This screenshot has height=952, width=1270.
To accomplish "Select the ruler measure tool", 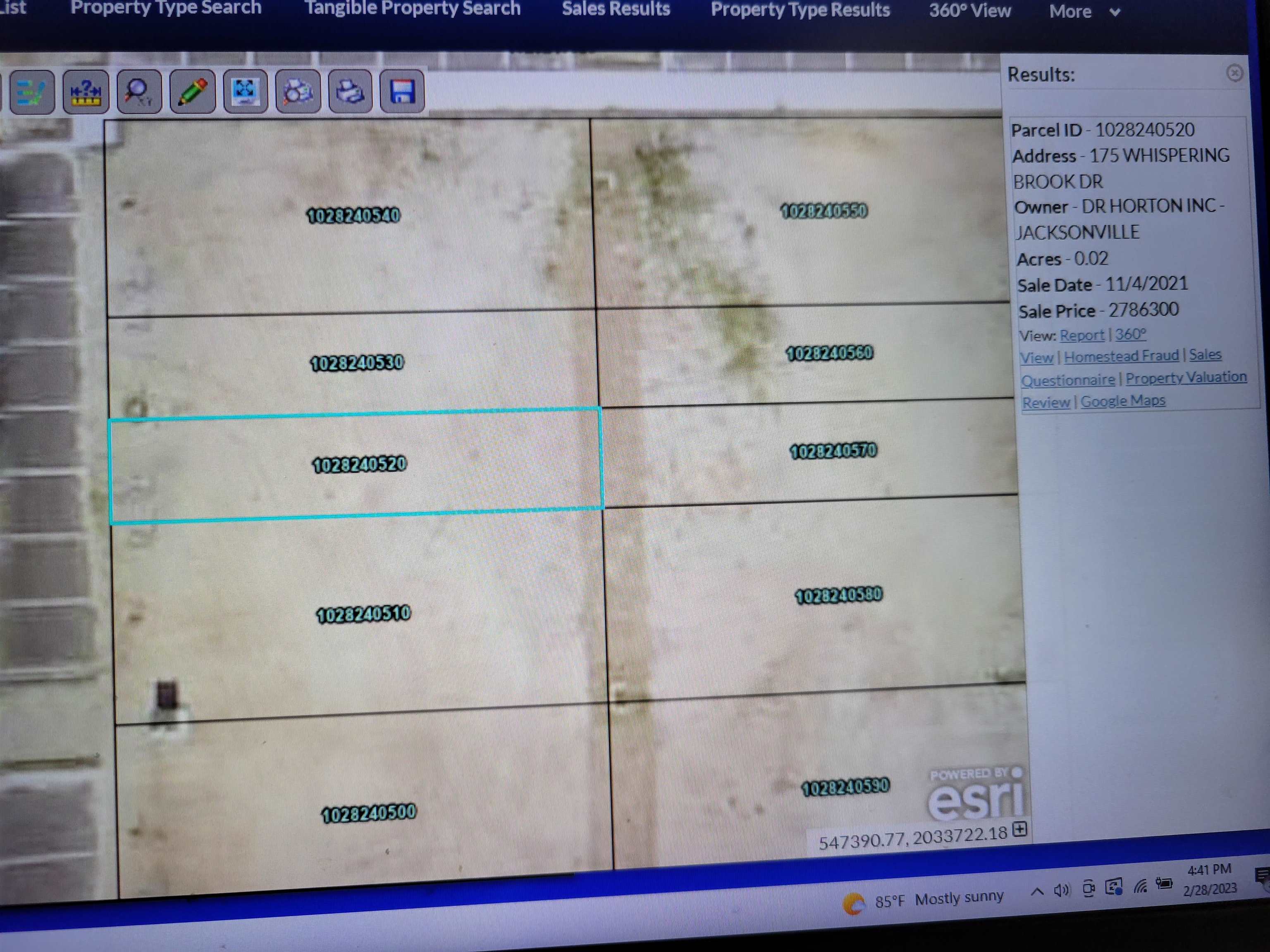I will (86, 92).
